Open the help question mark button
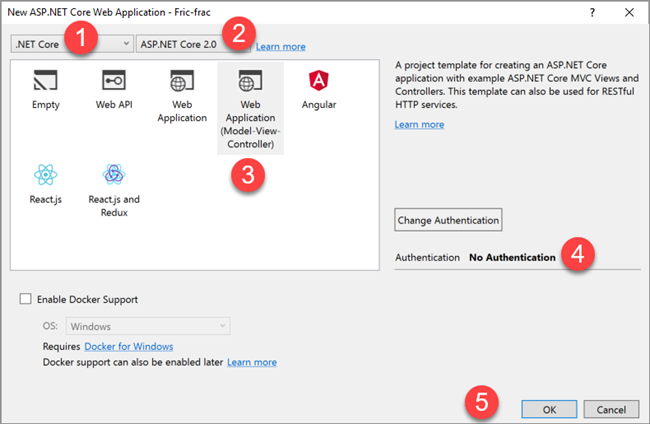The height and width of the screenshot is (424, 650). (x=592, y=12)
